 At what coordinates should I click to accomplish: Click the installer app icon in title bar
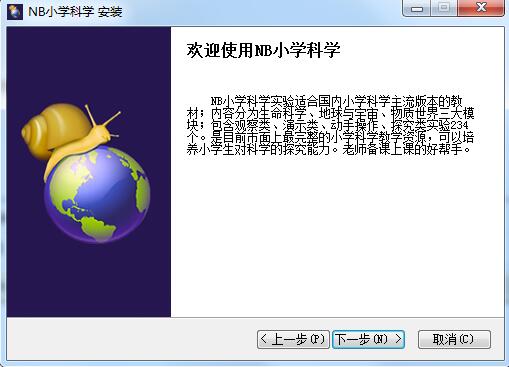15,12
